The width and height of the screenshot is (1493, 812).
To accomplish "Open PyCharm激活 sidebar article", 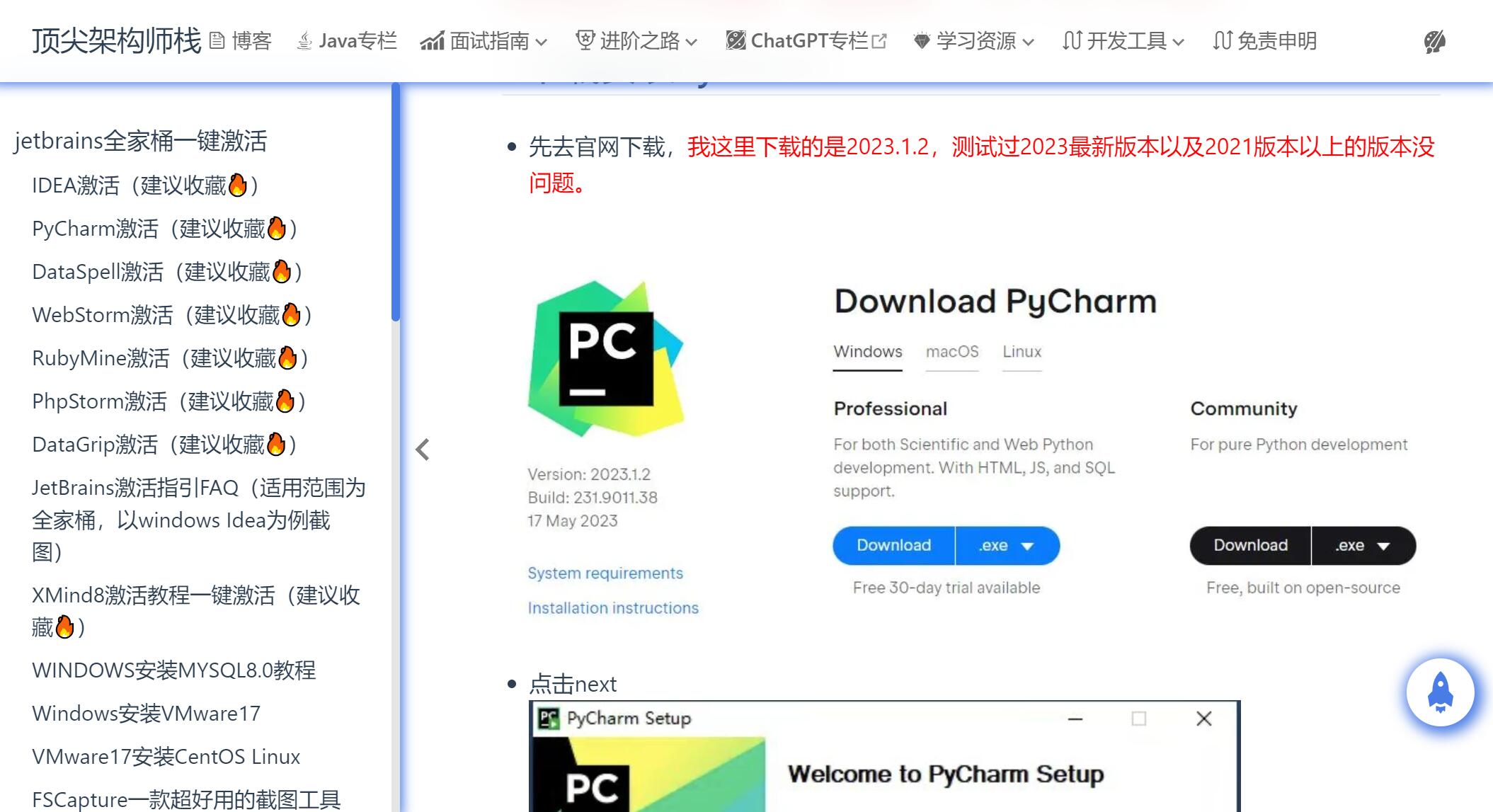I will click(165, 229).
